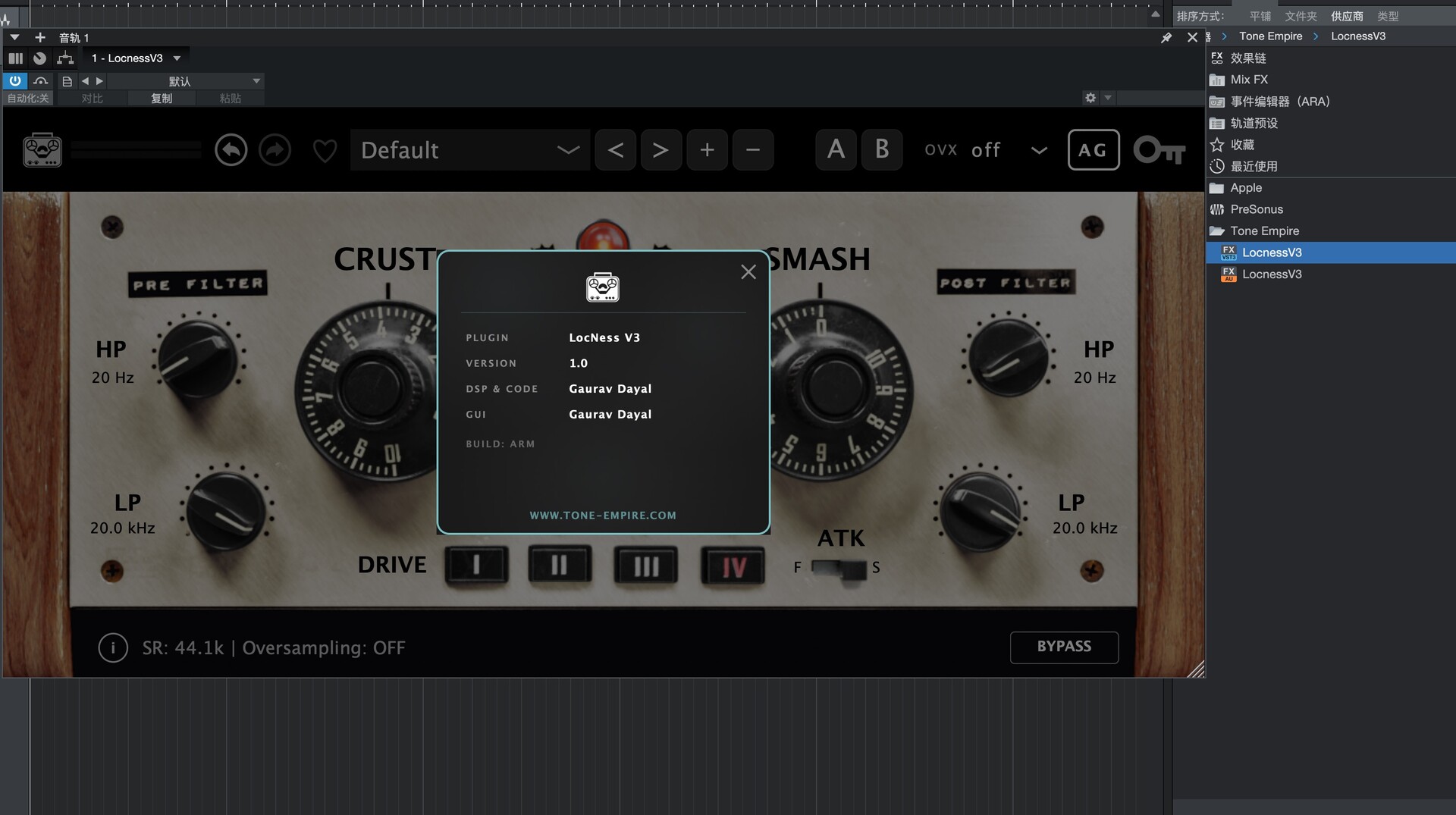Open the preset name dropdown showing Default
This screenshot has height=815, width=1456.
click(x=470, y=150)
